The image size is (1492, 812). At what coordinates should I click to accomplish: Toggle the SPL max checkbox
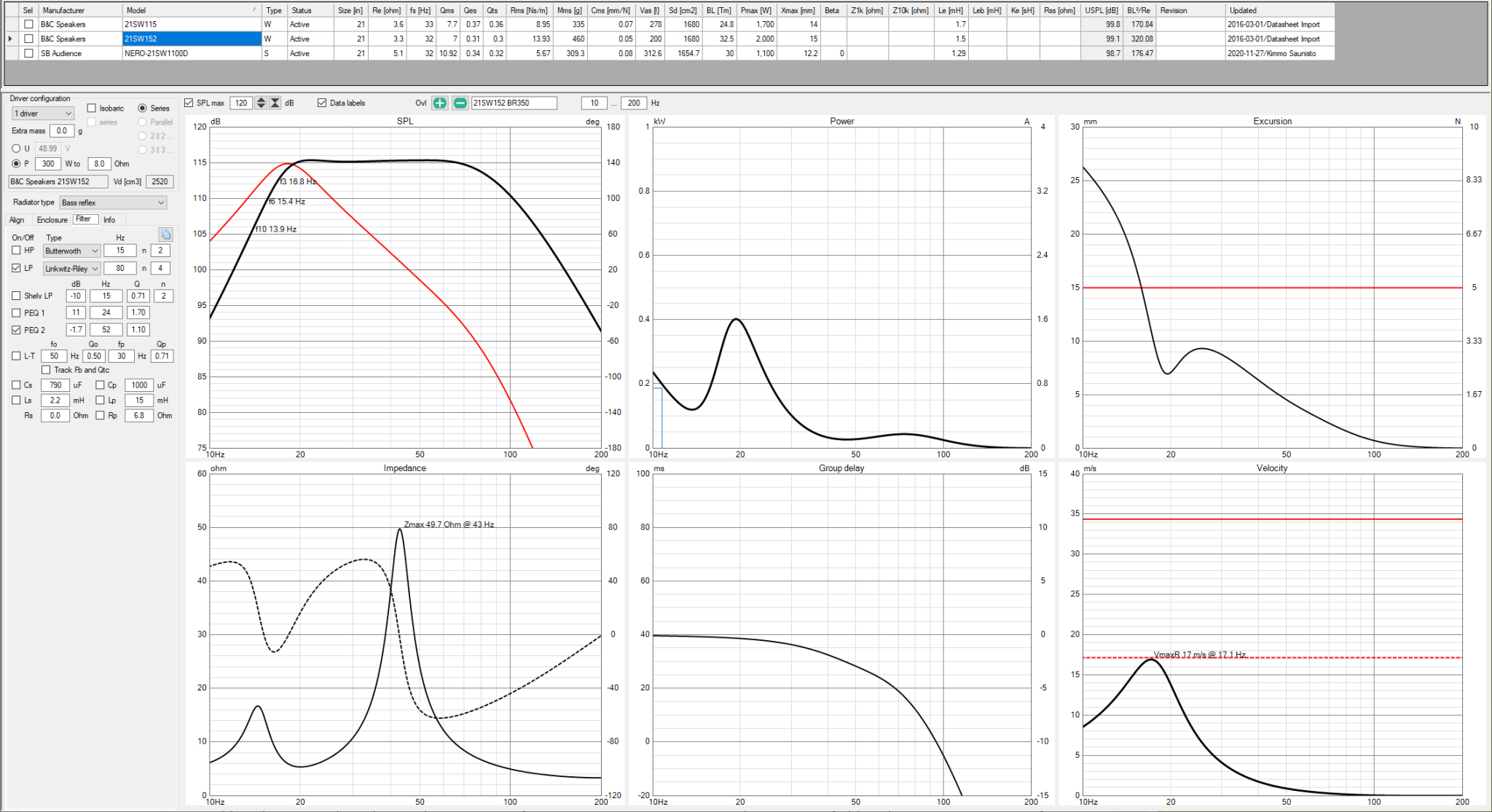(189, 103)
